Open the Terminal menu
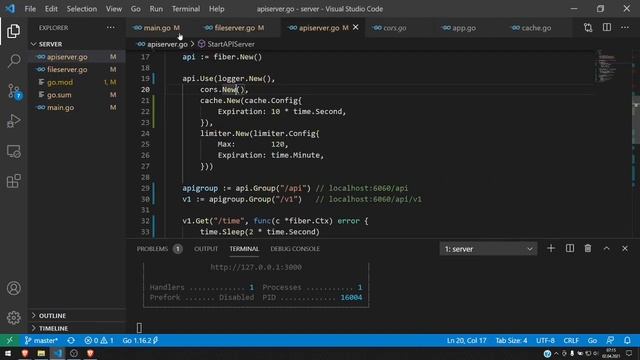Image resolution: width=640 pixels, height=360 pixels. point(186,9)
